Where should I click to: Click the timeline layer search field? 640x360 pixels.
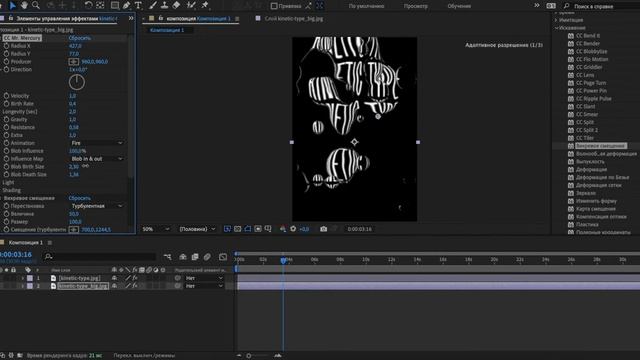click(100, 257)
